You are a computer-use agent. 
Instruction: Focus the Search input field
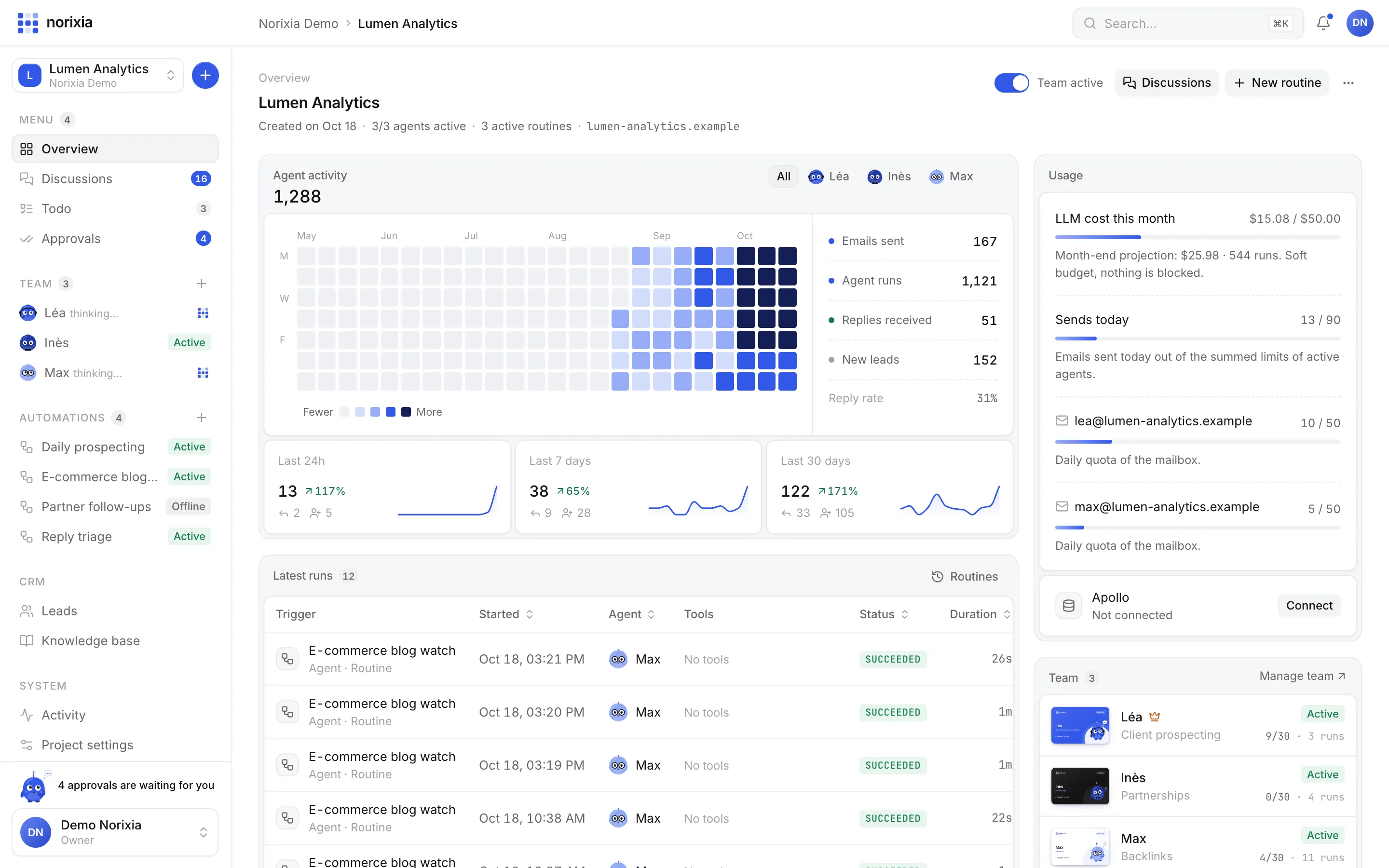coord(1188,23)
